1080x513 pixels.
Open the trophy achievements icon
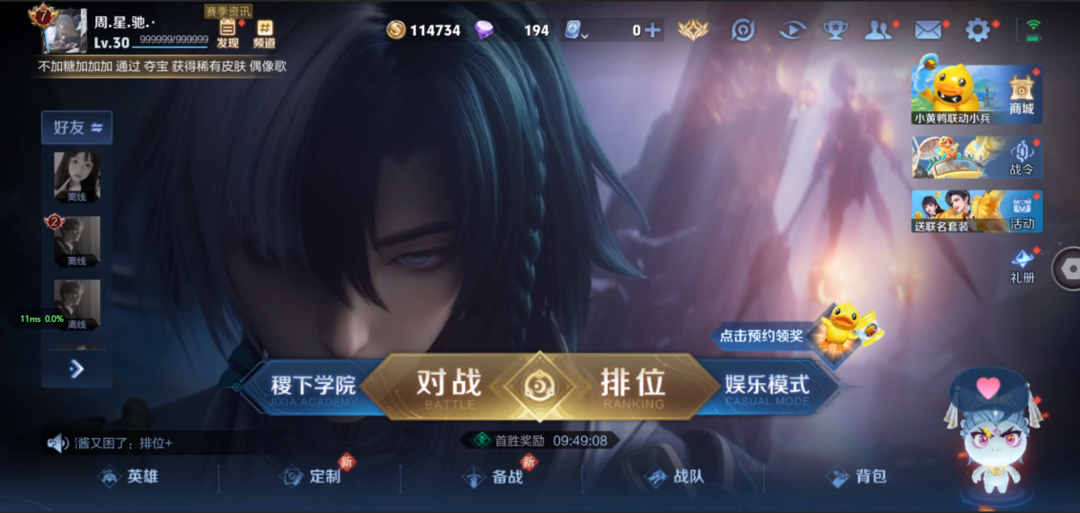pos(835,30)
